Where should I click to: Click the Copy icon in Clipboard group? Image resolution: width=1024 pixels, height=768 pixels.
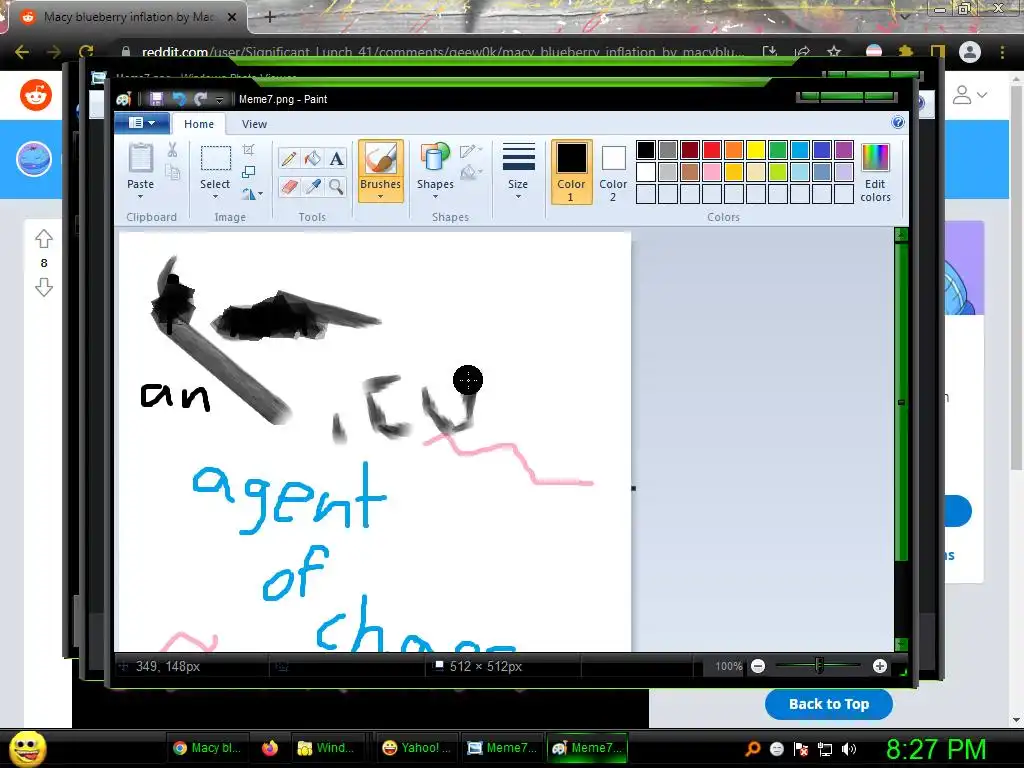[x=172, y=172]
